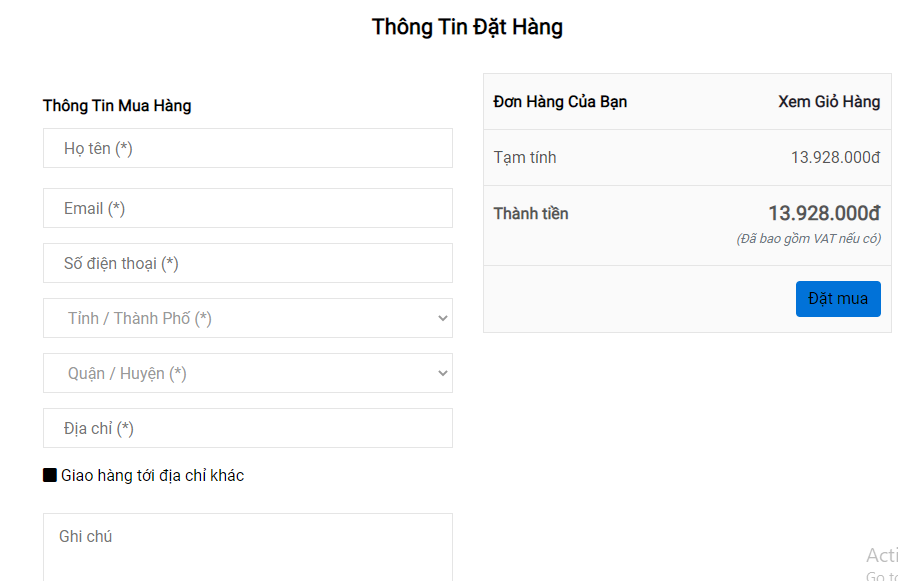
Task: Click the Thành tiền label
Action: [531, 213]
